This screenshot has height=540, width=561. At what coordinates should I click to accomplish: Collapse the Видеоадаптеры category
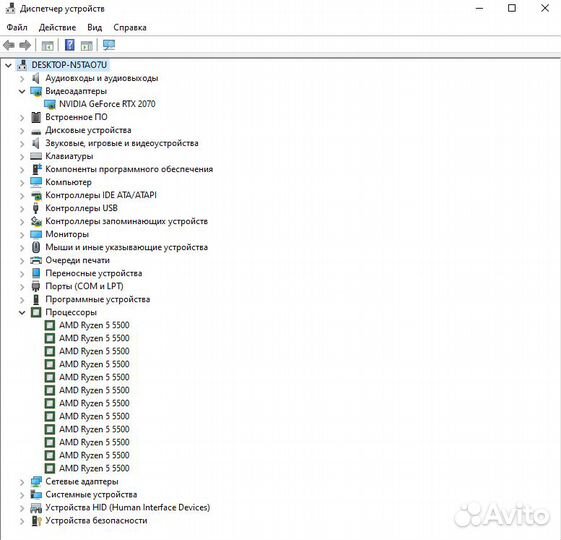click(x=22, y=91)
